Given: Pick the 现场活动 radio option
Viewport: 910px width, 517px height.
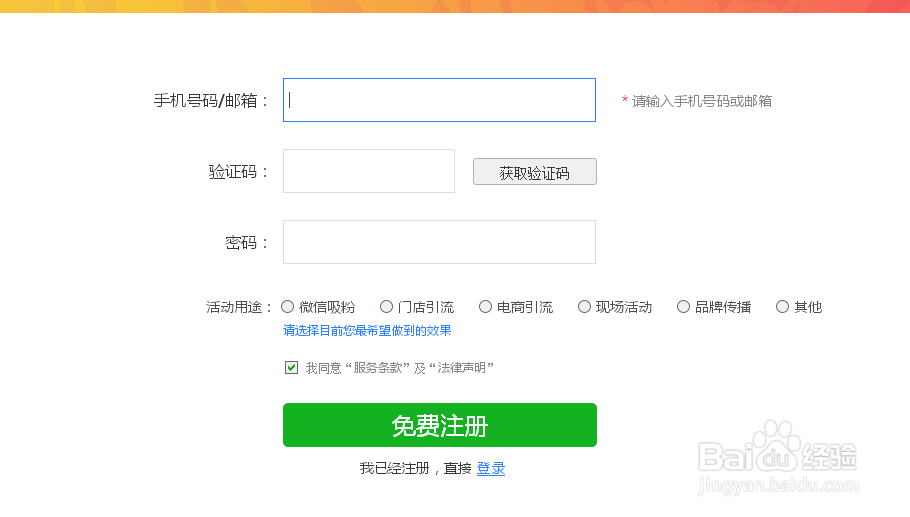Looking at the screenshot, I should (585, 307).
